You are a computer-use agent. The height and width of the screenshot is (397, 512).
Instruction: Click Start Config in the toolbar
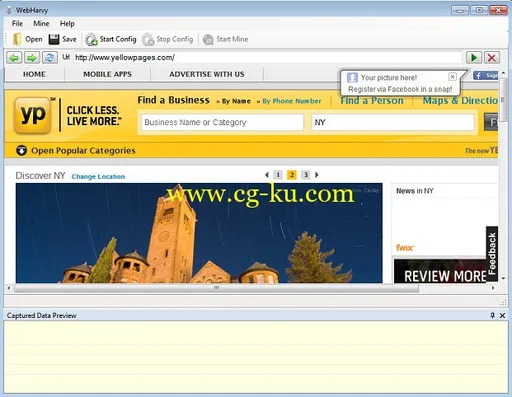[110, 39]
